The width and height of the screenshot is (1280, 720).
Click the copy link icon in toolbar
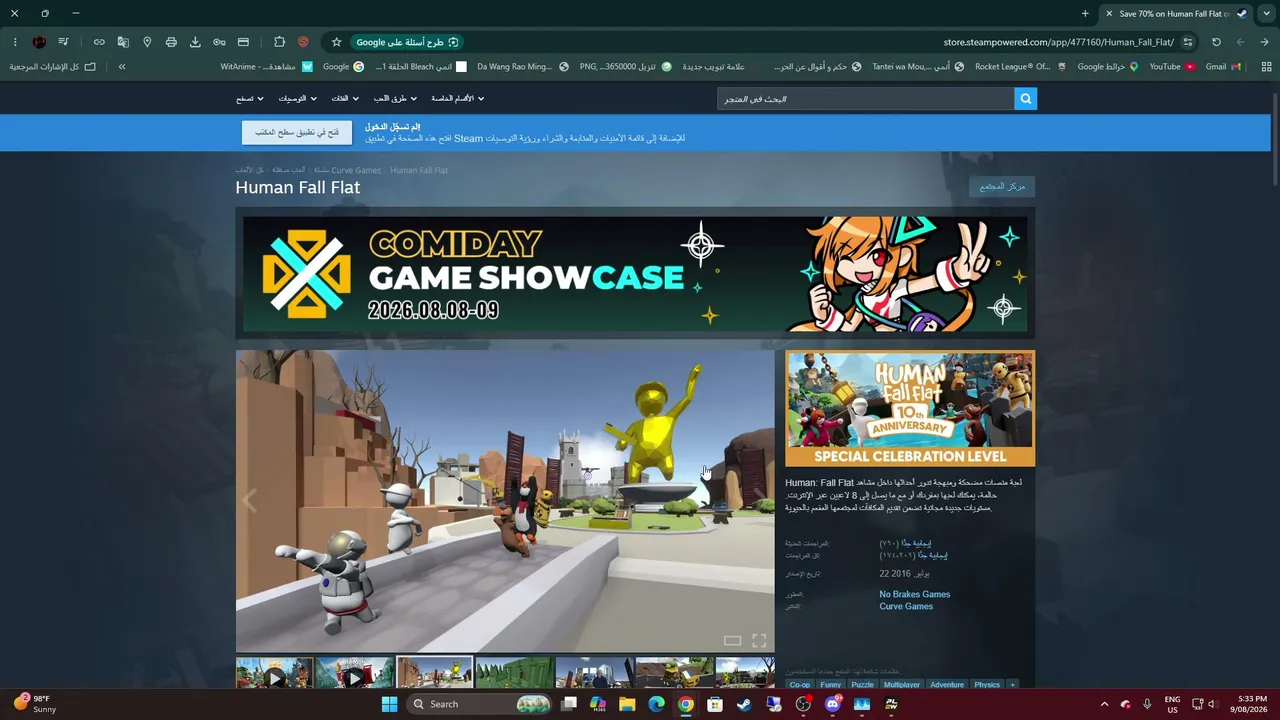[99, 42]
